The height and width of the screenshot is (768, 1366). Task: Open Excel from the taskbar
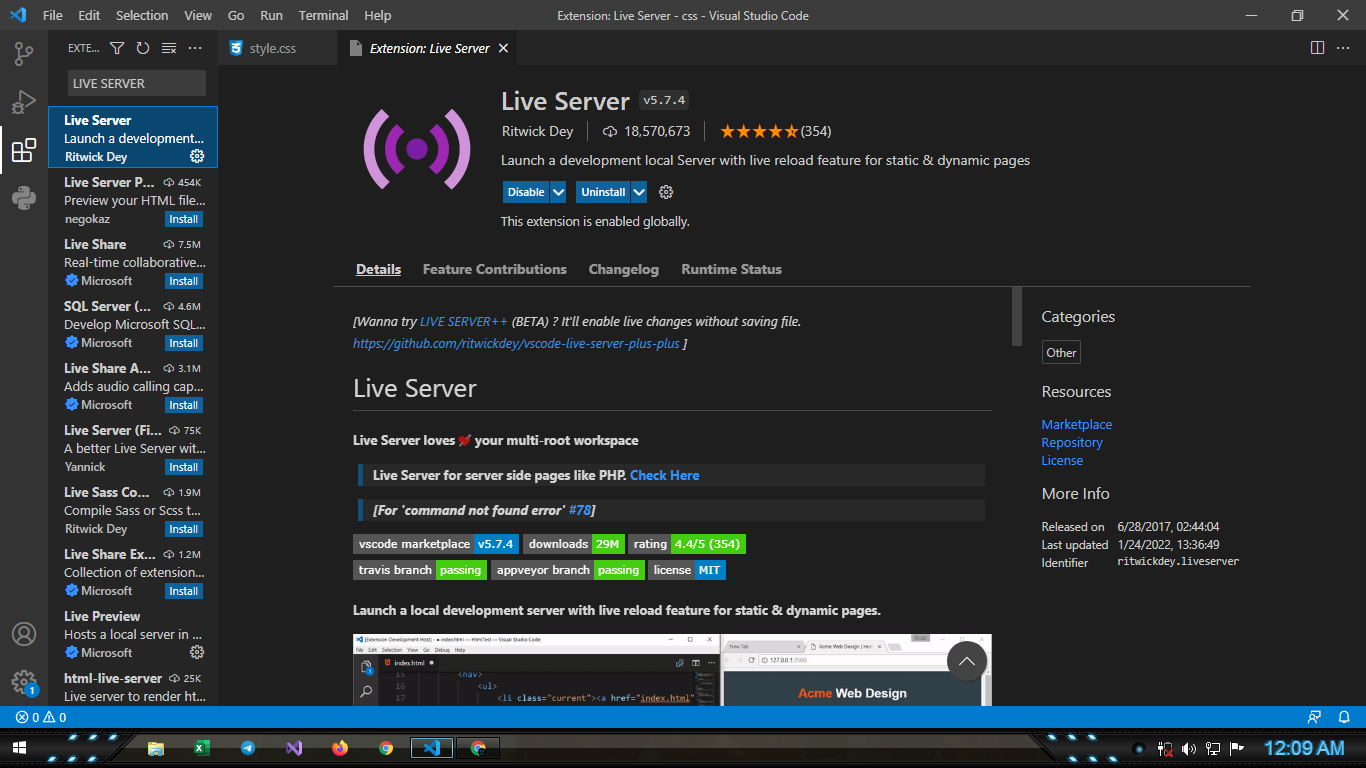(201, 748)
